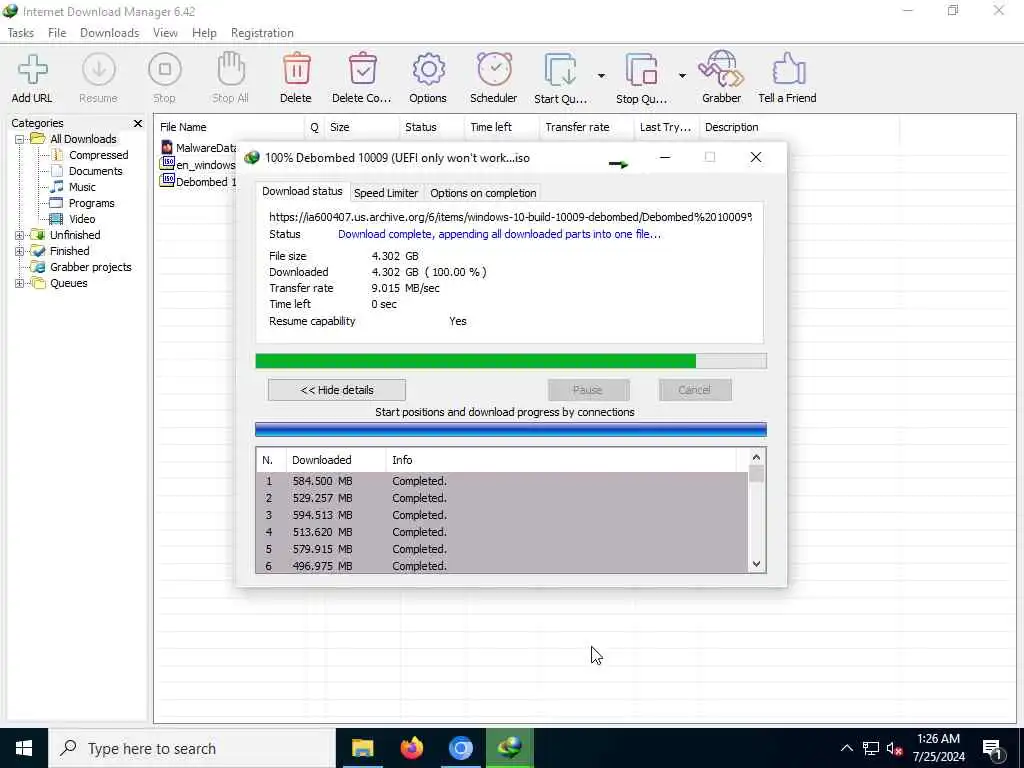Click connections list scroll down arrow
Viewport: 1024px width, 768px height.
pyautogui.click(x=756, y=564)
